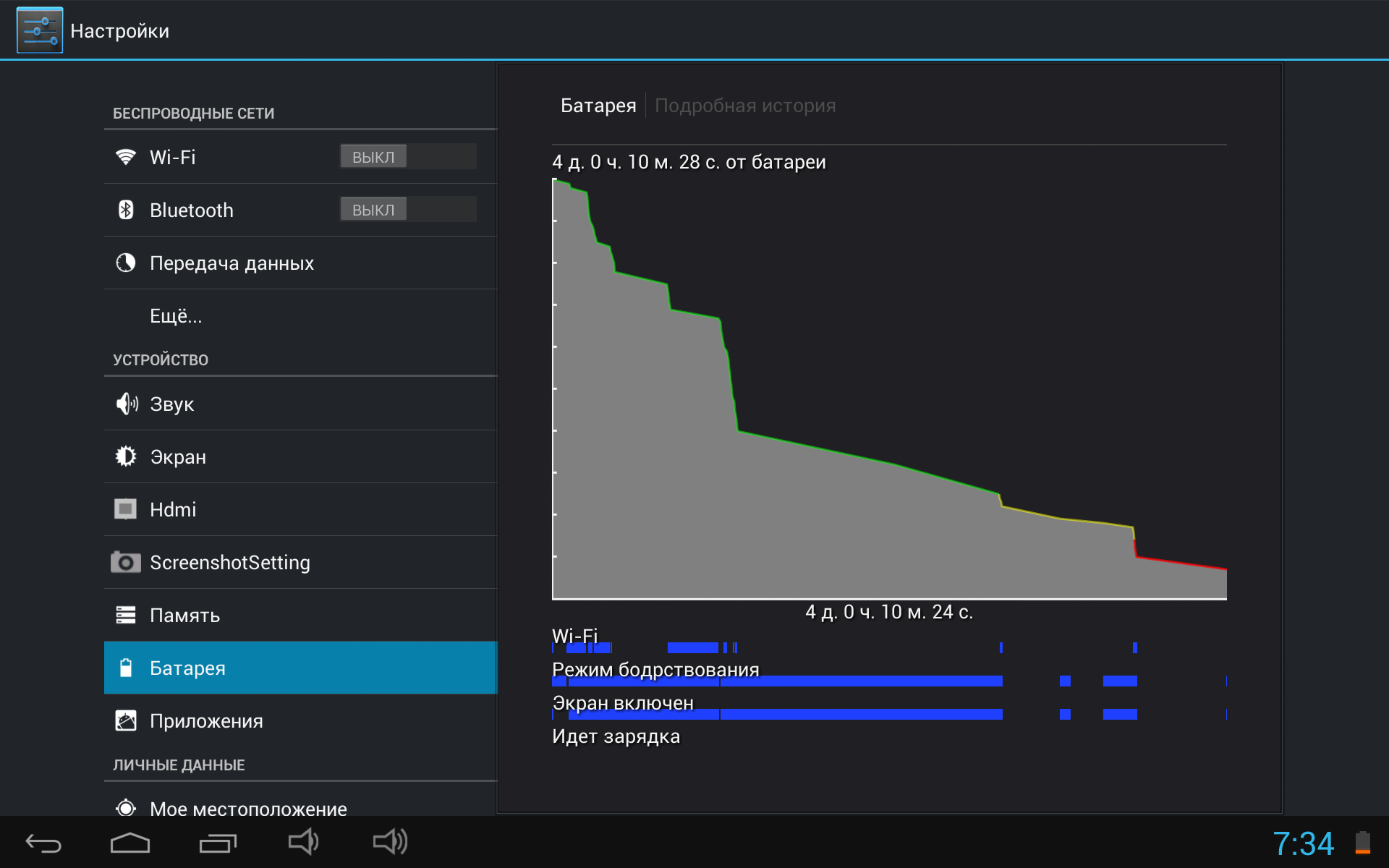Tap the Settings app icon in the header
The width and height of the screenshot is (1389, 868).
[x=40, y=30]
